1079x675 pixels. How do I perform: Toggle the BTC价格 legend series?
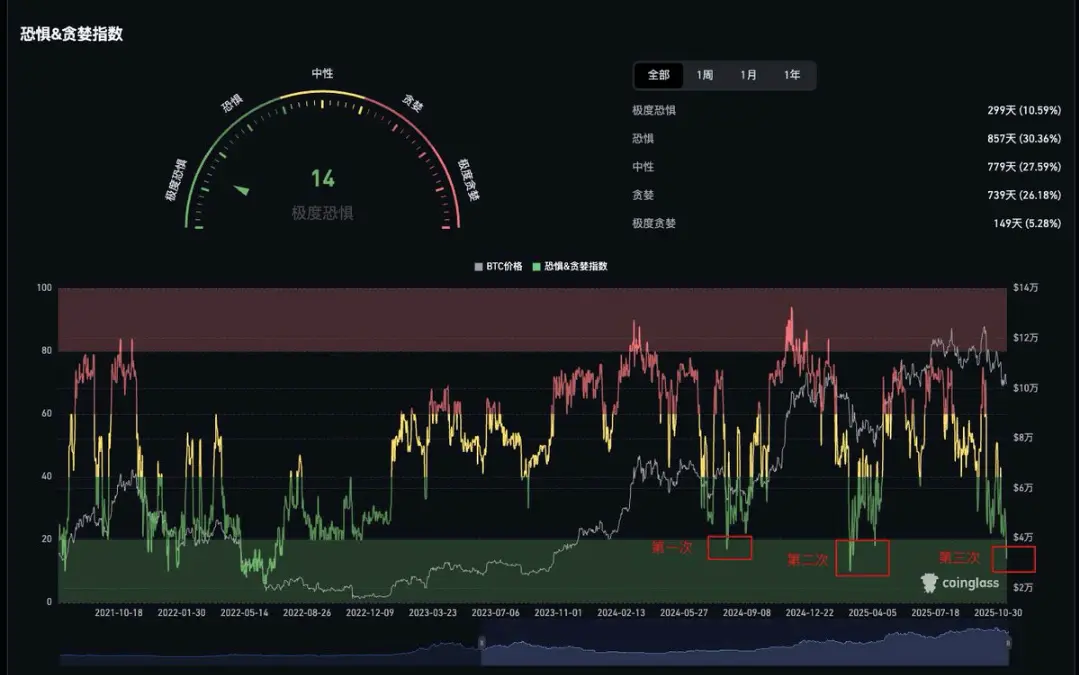[x=498, y=266]
